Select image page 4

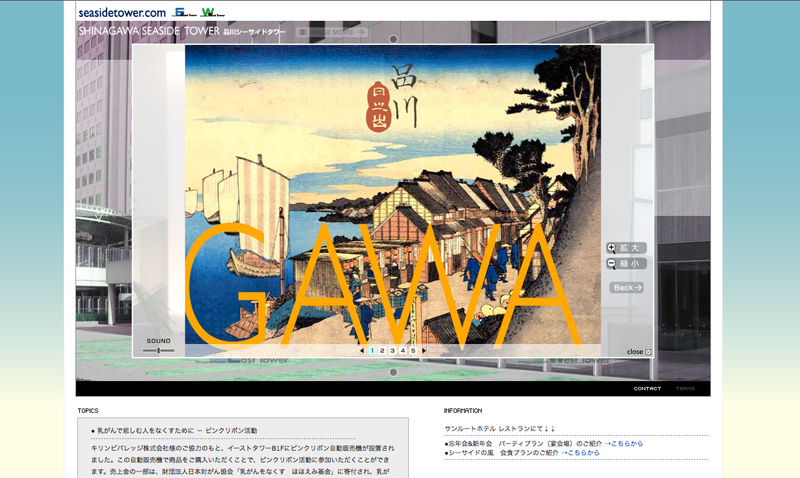[x=403, y=351]
